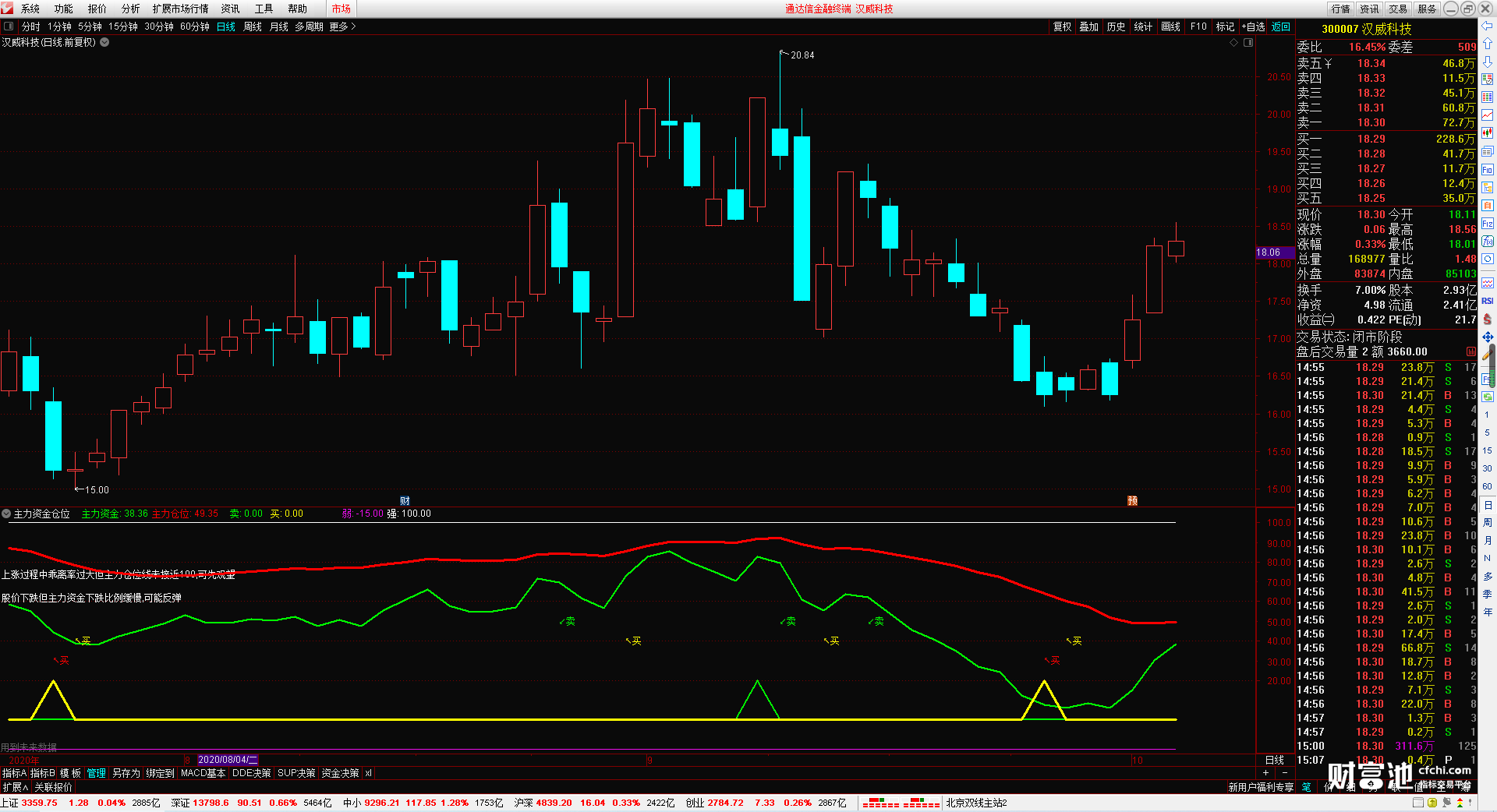Open the 工具 menu

[264, 9]
